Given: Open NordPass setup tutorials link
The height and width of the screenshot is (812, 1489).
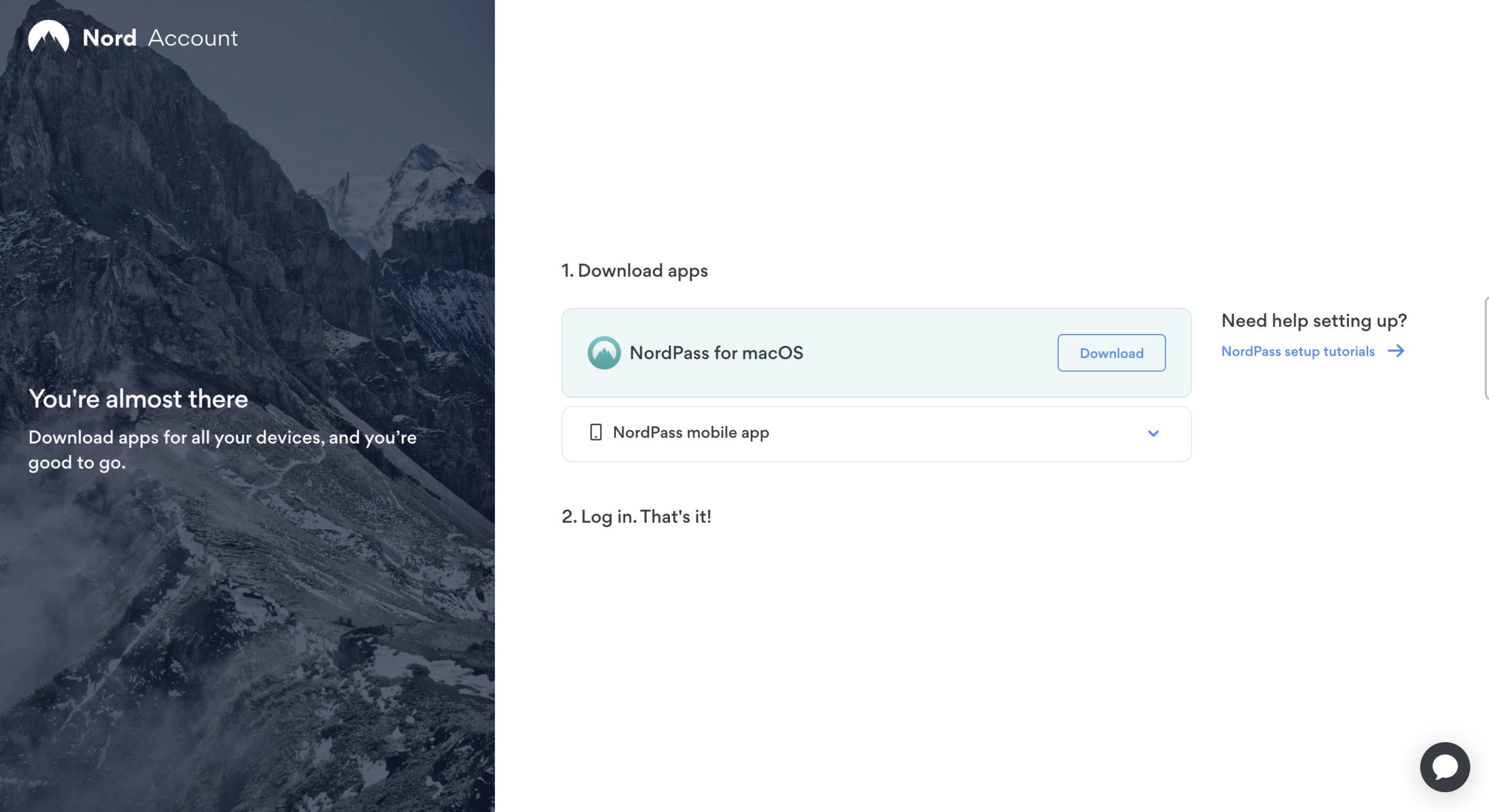Looking at the screenshot, I should point(1298,351).
